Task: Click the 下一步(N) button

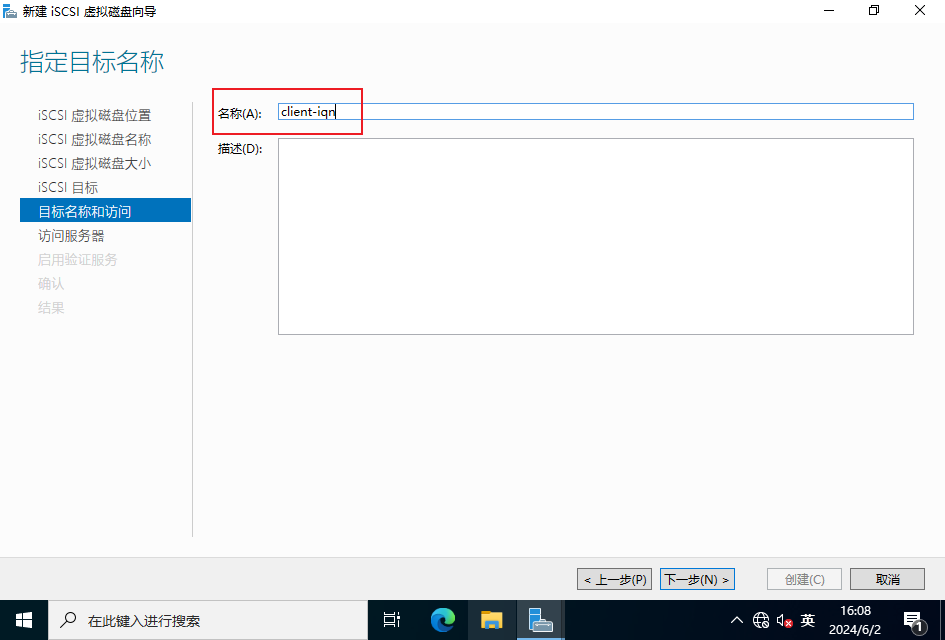Action: pyautogui.click(x=697, y=579)
